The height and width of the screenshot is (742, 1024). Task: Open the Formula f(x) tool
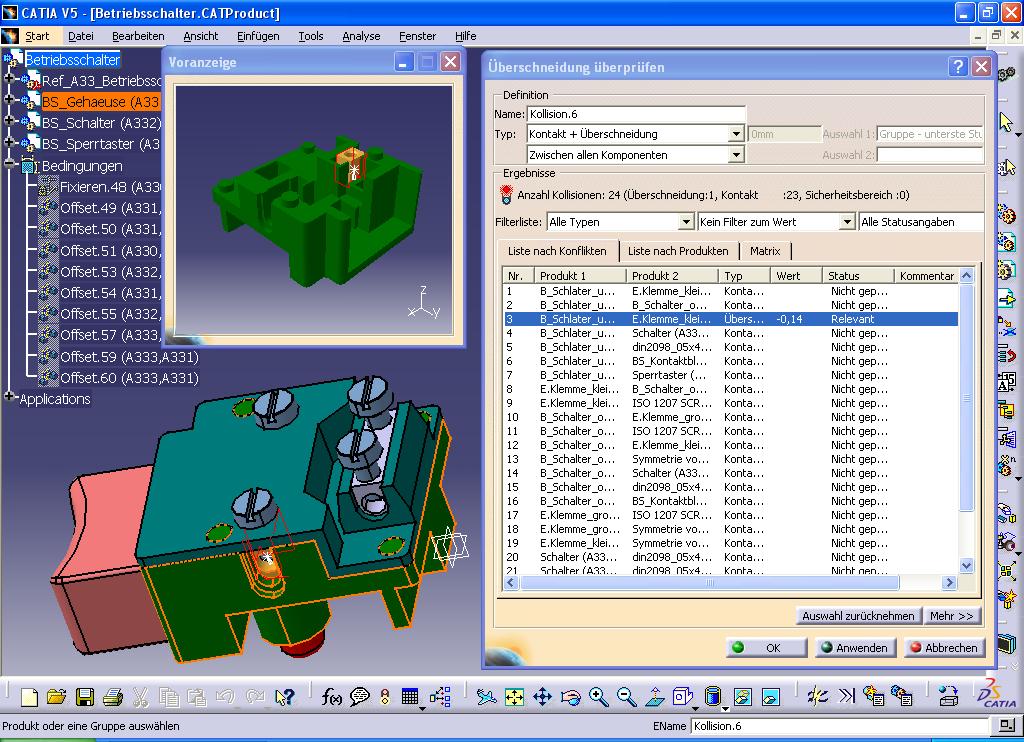click(x=331, y=697)
